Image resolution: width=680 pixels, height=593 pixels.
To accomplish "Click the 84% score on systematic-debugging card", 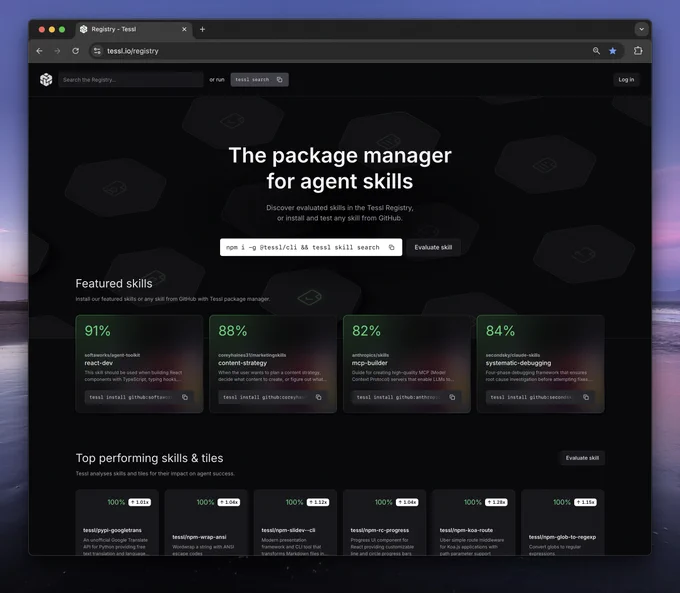I will (500, 331).
